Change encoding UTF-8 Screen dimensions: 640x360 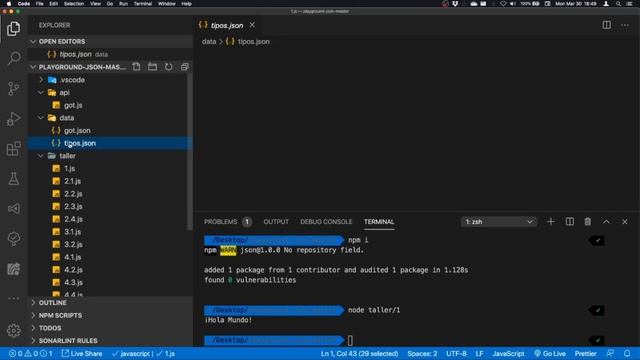coord(456,353)
